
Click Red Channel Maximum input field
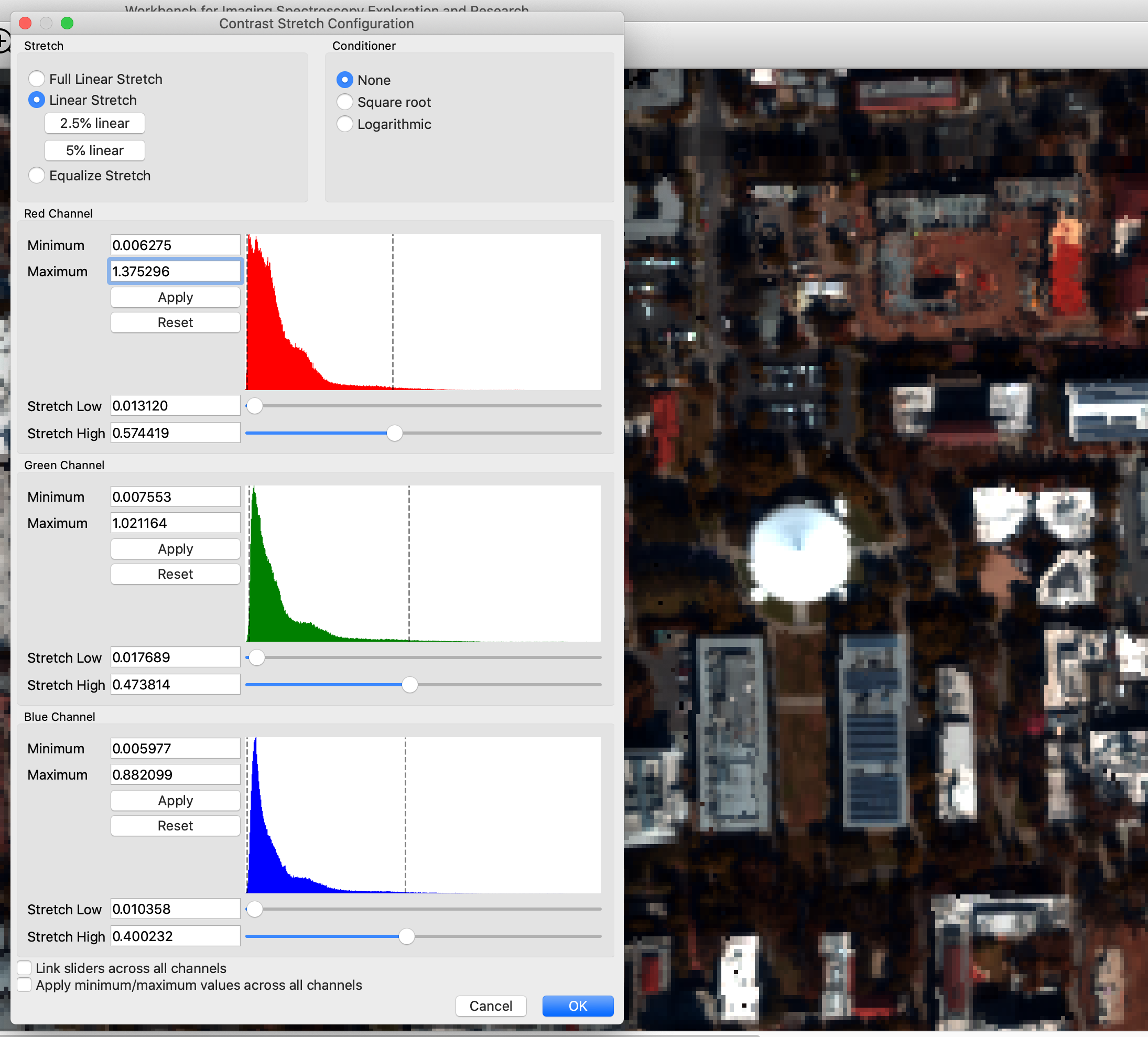pyautogui.click(x=175, y=271)
